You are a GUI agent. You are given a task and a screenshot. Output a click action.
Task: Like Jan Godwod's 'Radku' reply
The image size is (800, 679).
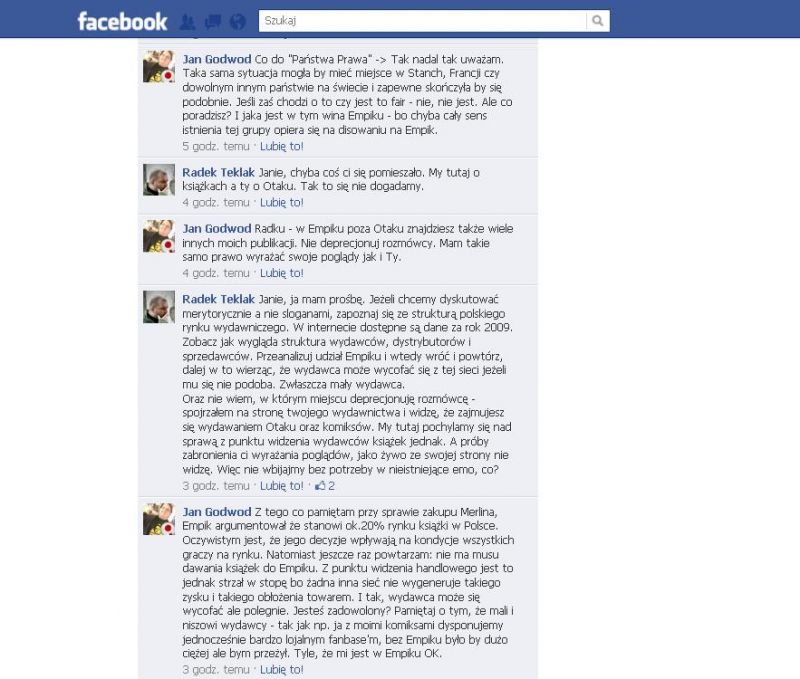click(282, 273)
